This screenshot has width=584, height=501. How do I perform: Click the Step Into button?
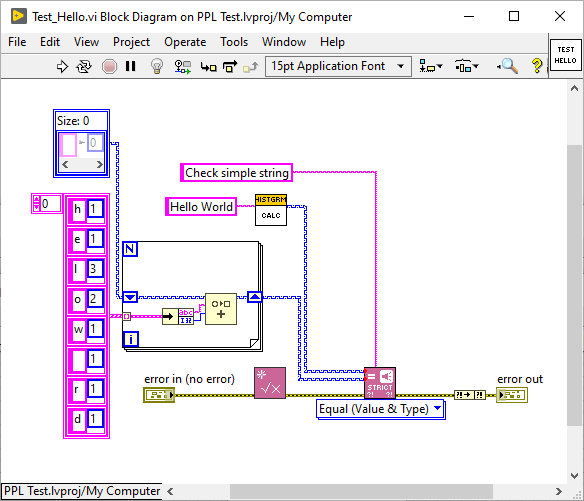(209, 67)
